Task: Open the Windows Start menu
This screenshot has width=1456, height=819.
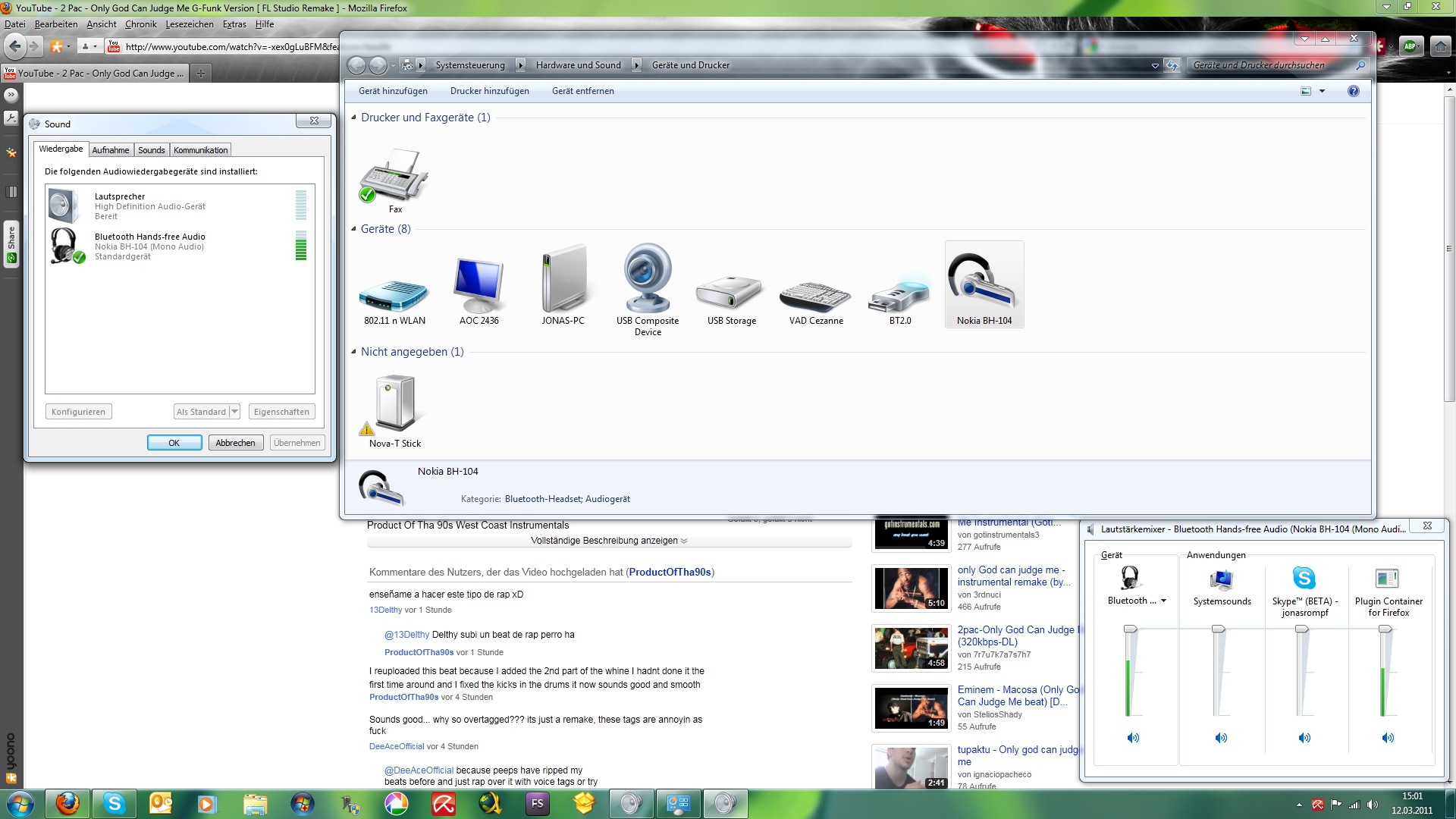Action: pos(20,804)
